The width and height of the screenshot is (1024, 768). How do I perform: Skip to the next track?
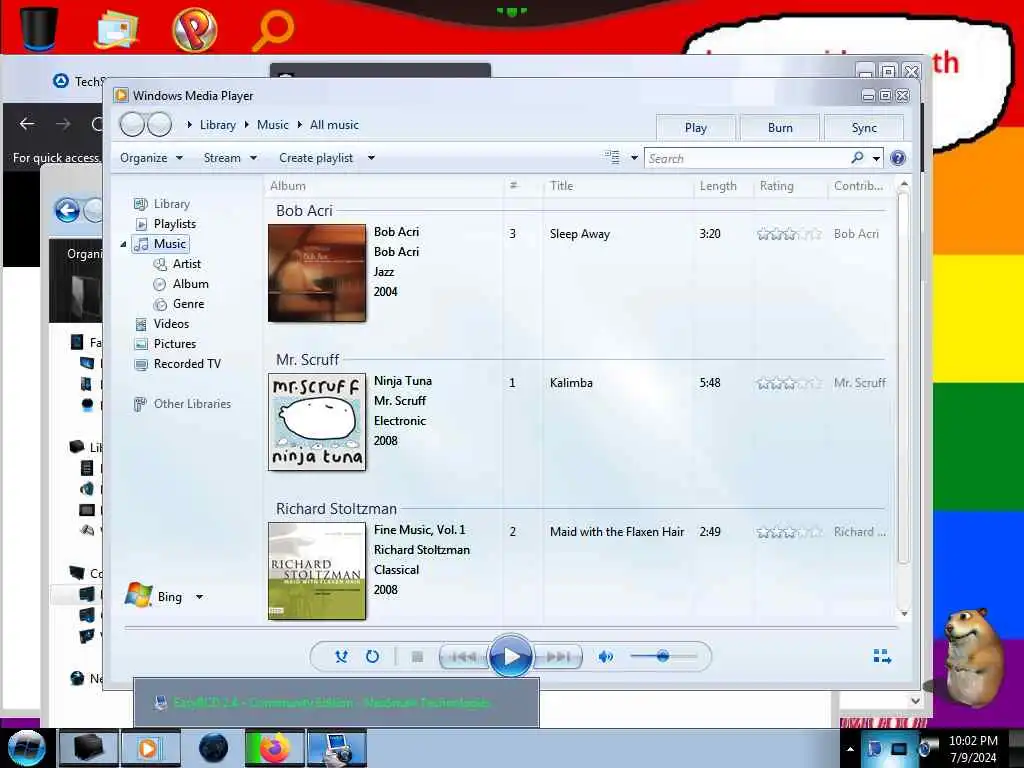(x=557, y=656)
